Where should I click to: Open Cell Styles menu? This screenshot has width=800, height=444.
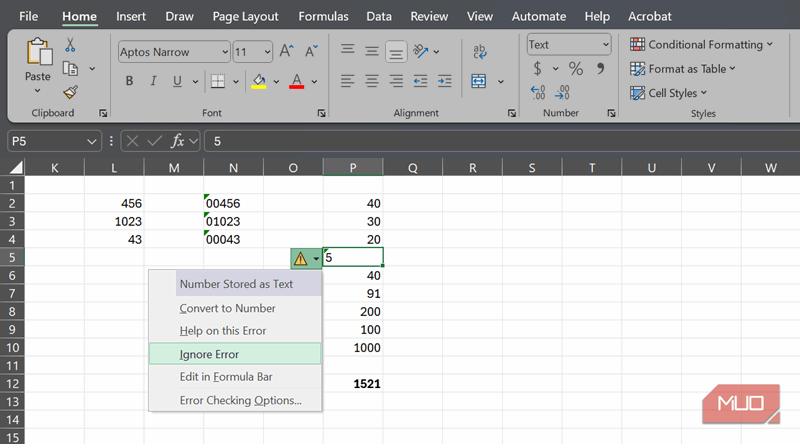click(x=668, y=93)
